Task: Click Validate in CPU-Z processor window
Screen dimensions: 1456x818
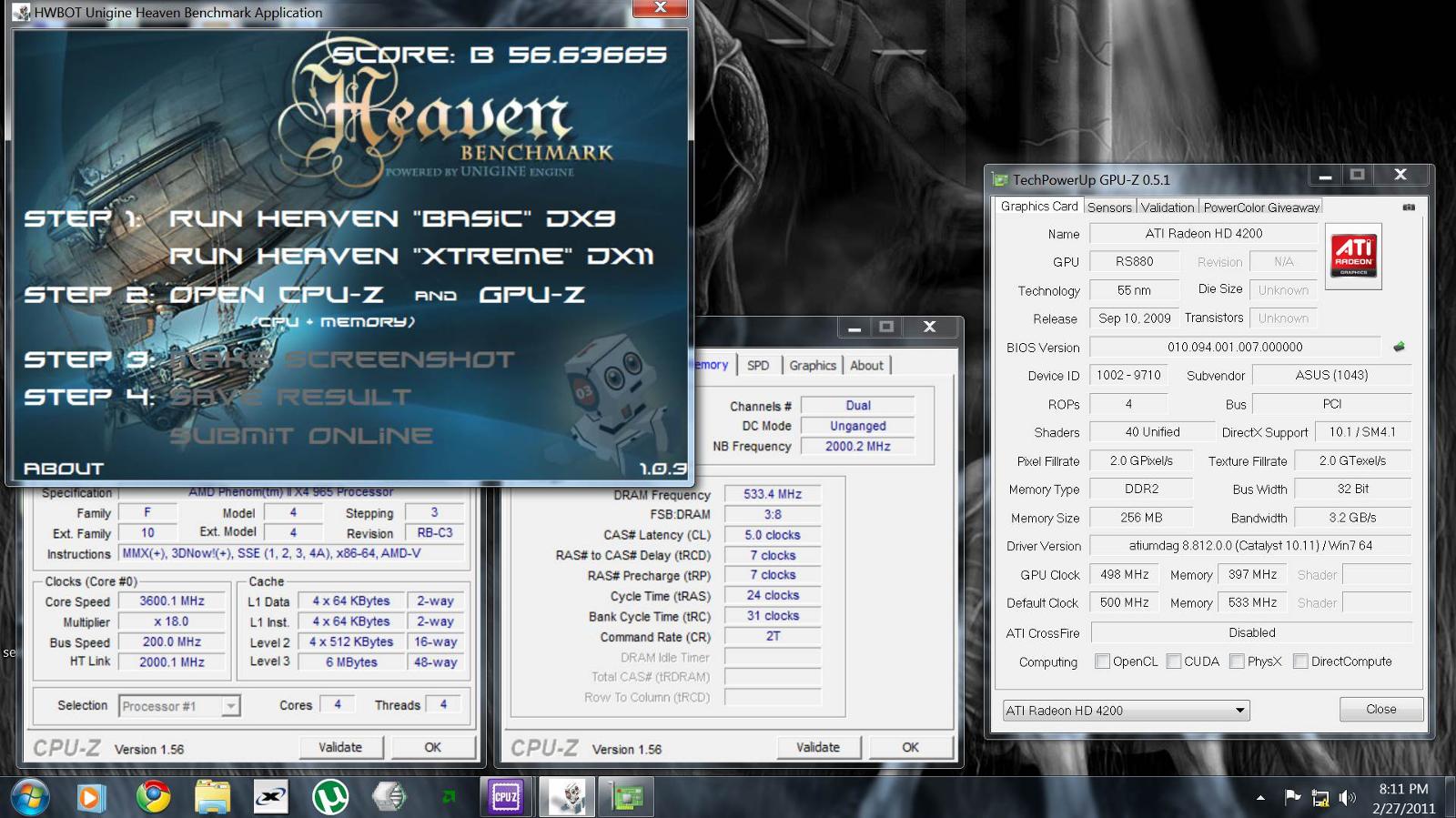Action: coord(340,747)
